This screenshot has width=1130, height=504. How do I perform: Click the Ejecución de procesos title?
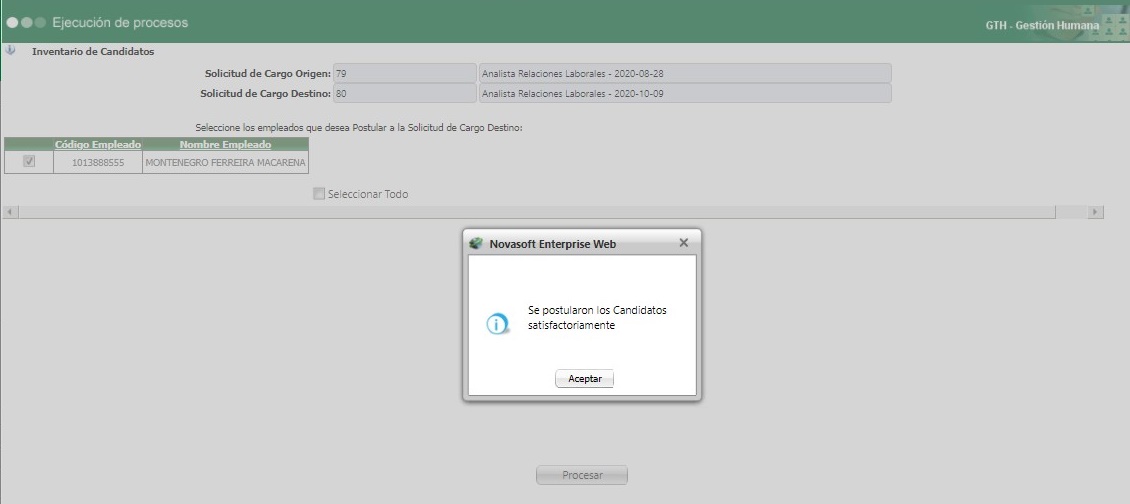click(120, 22)
